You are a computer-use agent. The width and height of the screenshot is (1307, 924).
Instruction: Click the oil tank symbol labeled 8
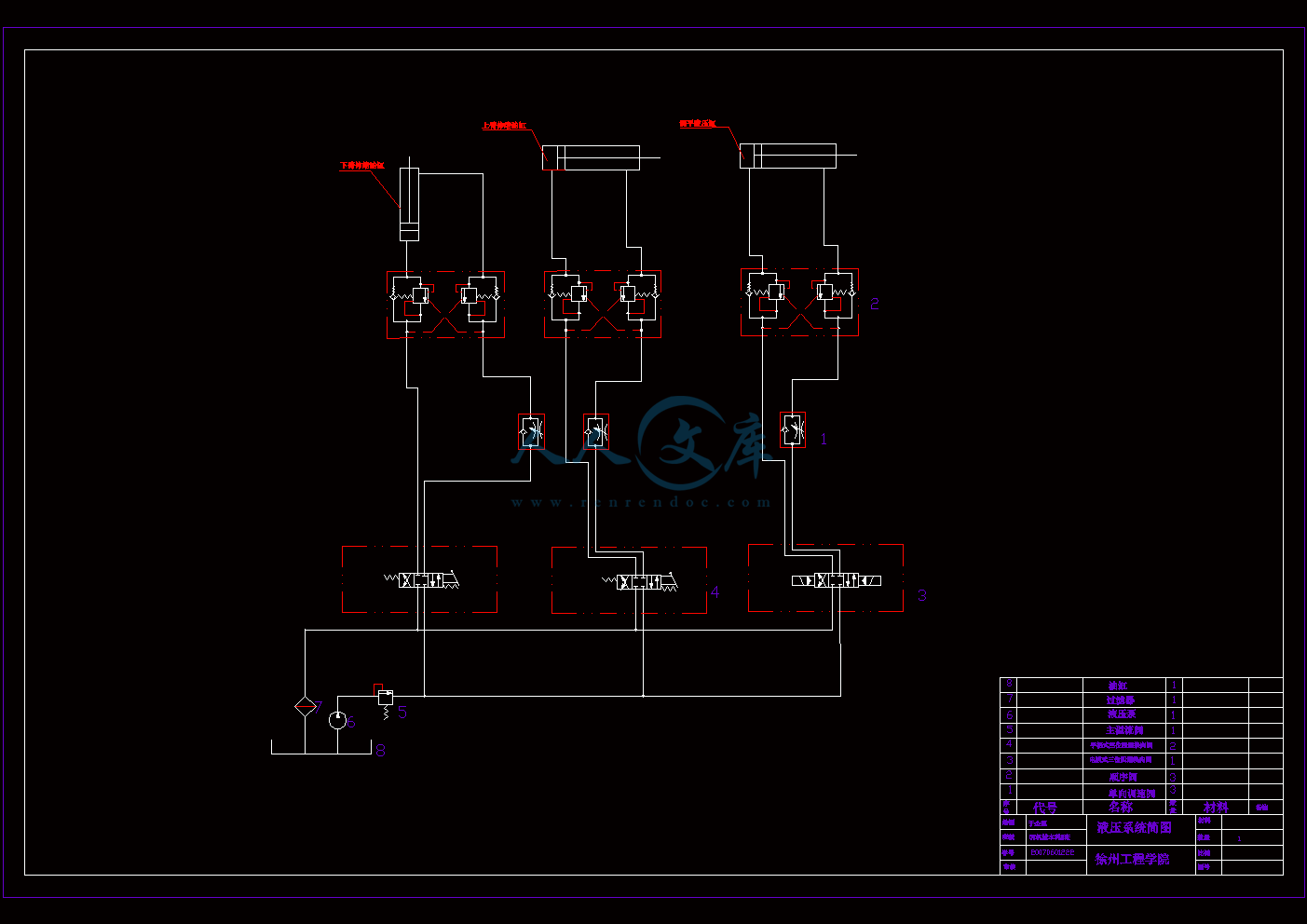pyautogui.click(x=321, y=747)
